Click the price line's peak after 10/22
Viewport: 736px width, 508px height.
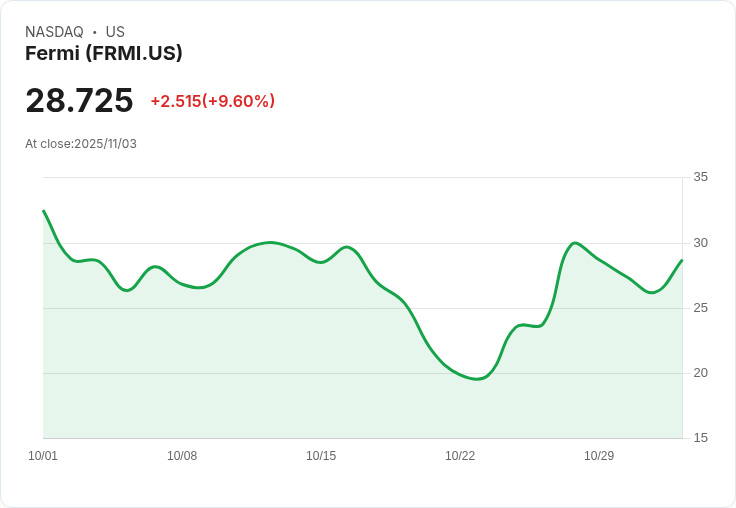575,243
